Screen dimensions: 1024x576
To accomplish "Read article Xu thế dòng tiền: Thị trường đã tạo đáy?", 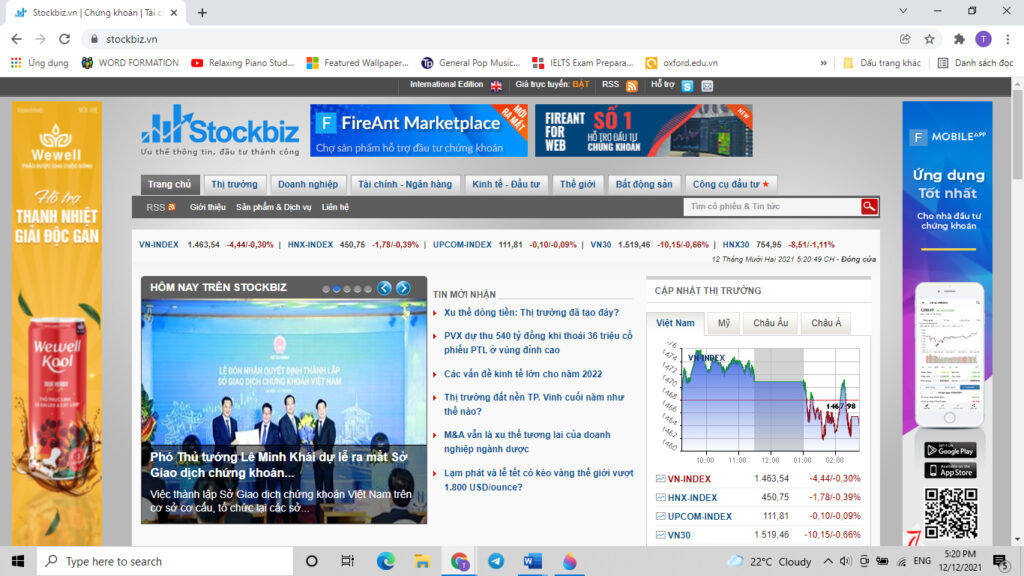I will (x=531, y=313).
